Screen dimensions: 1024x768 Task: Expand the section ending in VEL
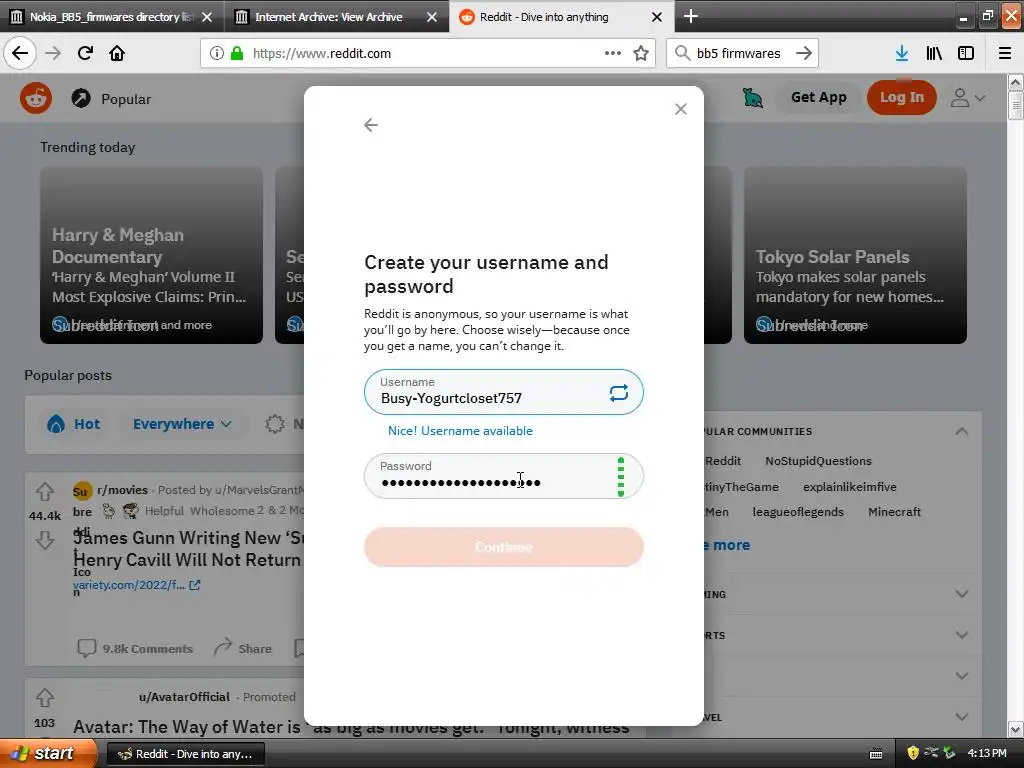pyautogui.click(x=961, y=717)
